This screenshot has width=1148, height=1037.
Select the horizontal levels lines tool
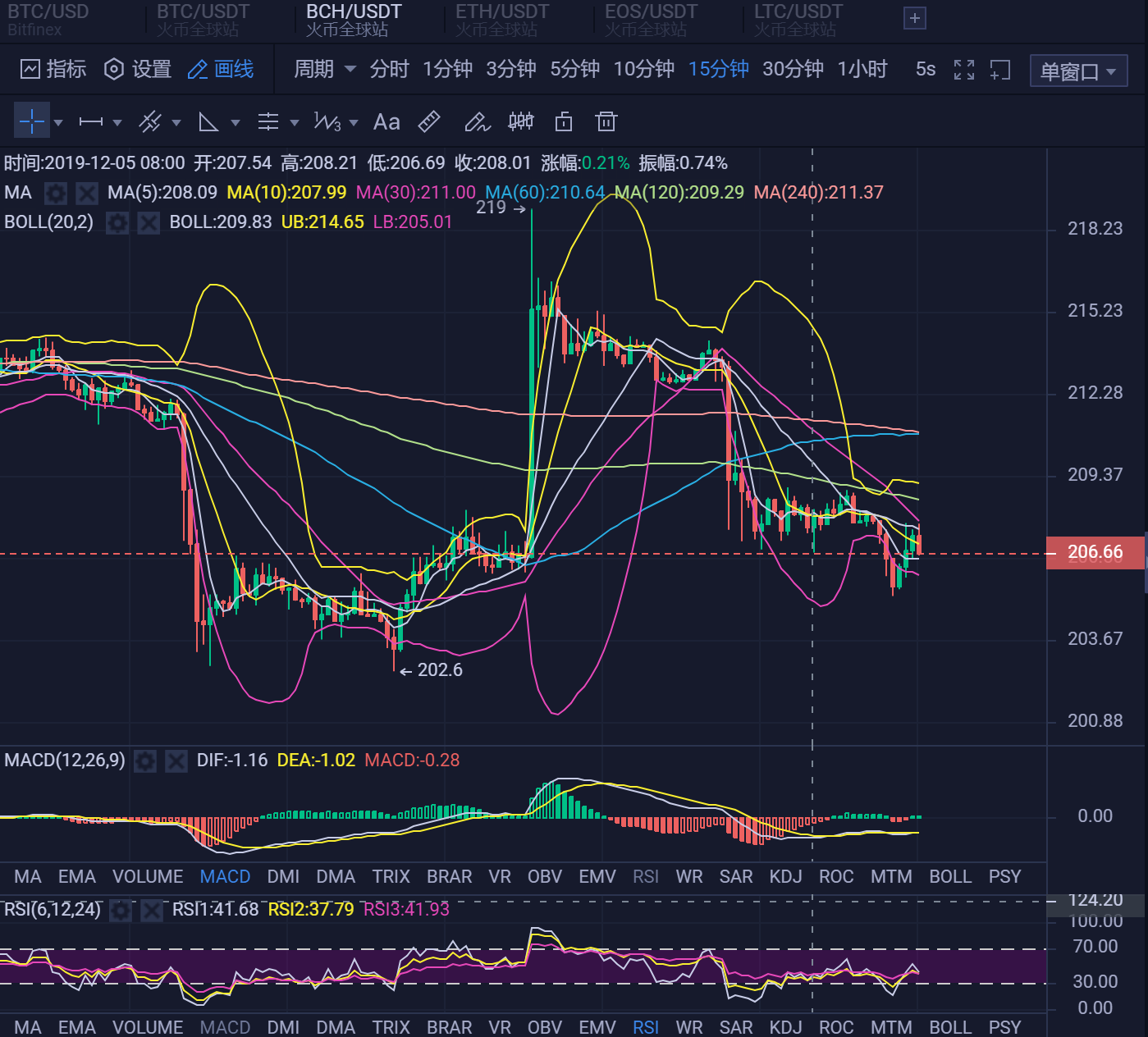coord(268,121)
